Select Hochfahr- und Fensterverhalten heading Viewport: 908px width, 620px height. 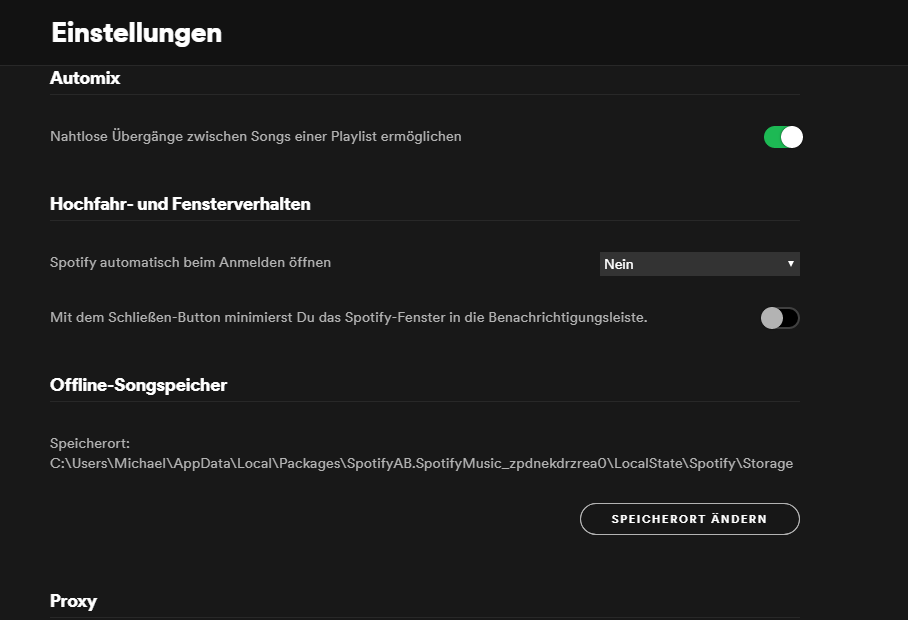pos(180,204)
